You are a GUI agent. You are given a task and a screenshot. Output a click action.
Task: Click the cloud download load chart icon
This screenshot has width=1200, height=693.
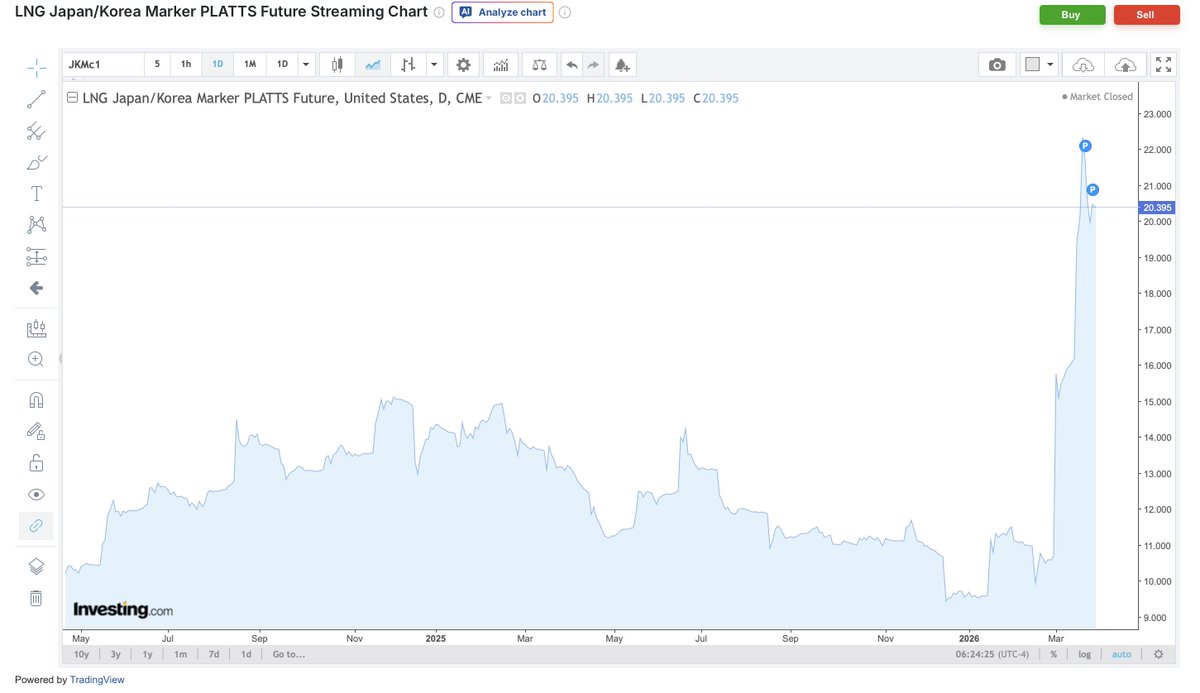tap(1082, 64)
